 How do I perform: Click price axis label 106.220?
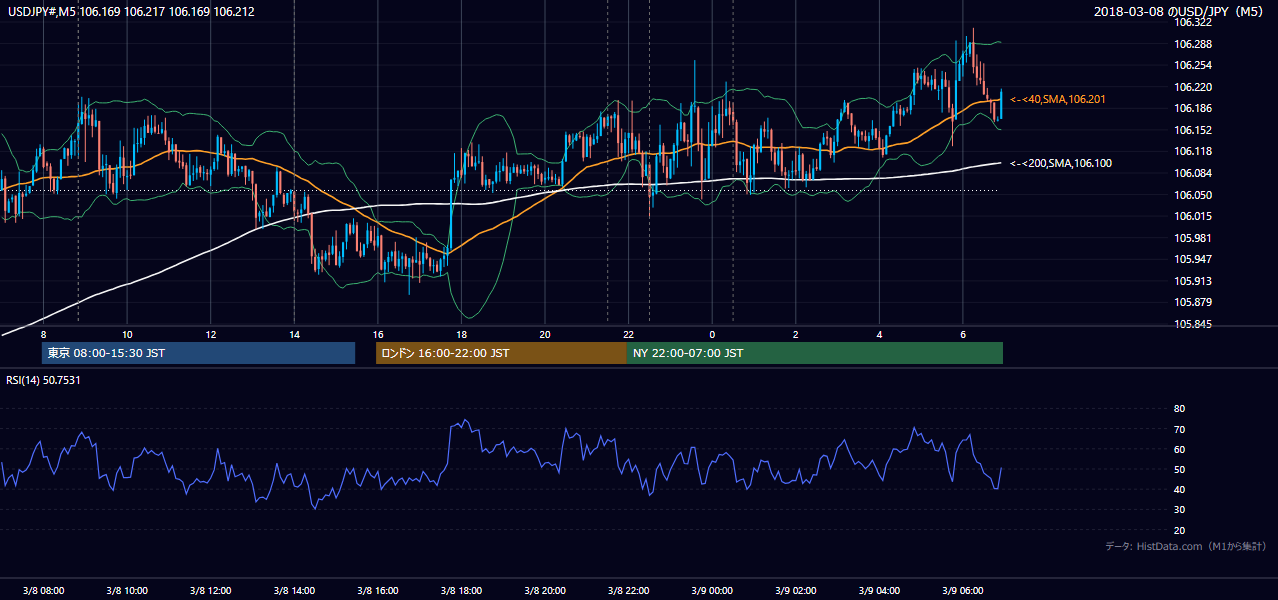[1195, 87]
